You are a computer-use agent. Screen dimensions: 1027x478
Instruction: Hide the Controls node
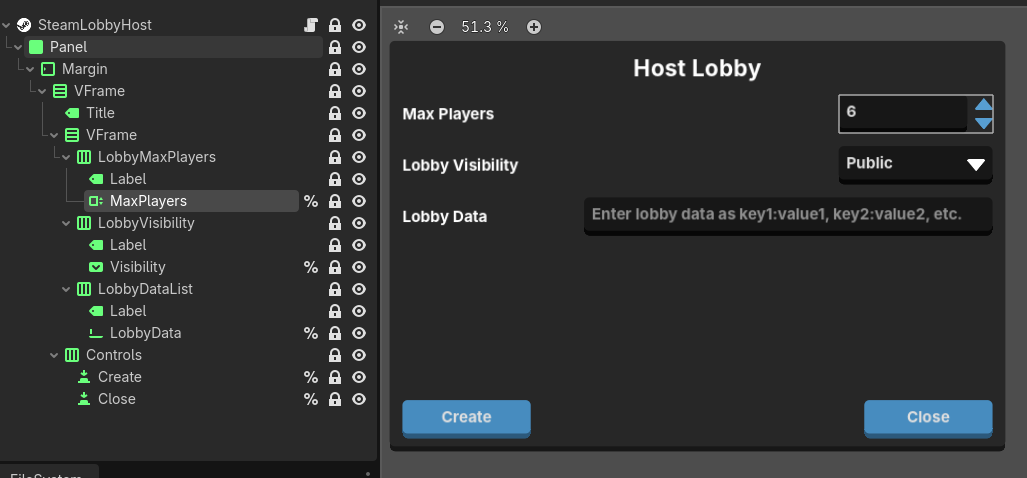click(359, 355)
